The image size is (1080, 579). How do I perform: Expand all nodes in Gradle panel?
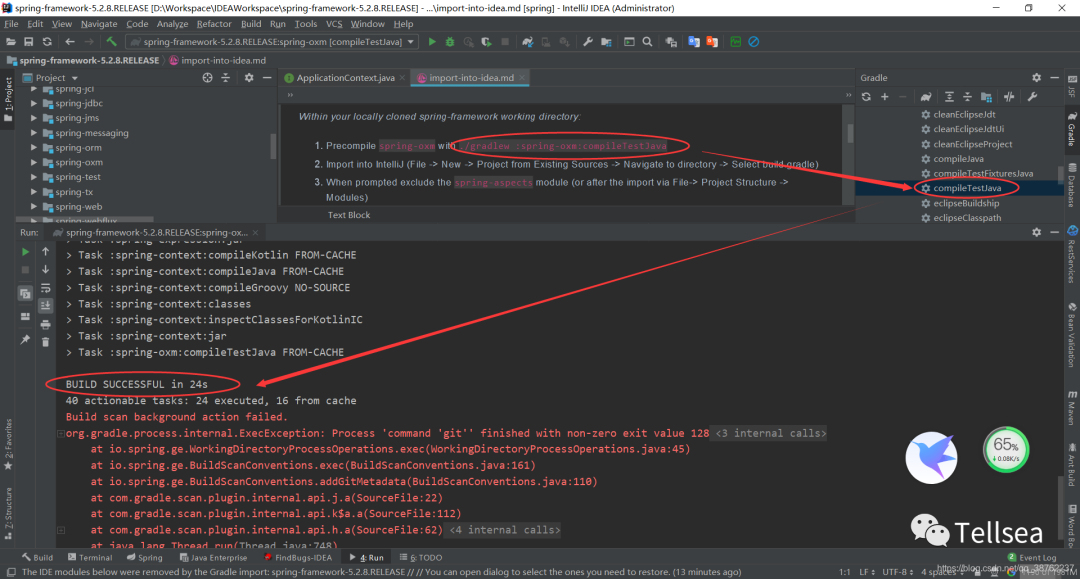tap(949, 97)
